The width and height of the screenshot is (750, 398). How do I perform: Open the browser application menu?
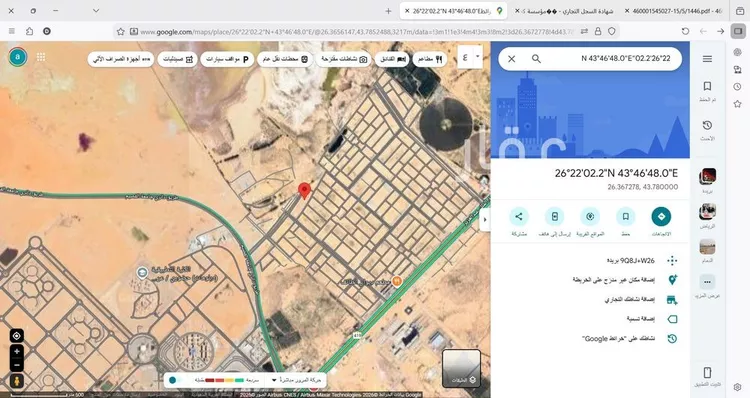point(12,31)
